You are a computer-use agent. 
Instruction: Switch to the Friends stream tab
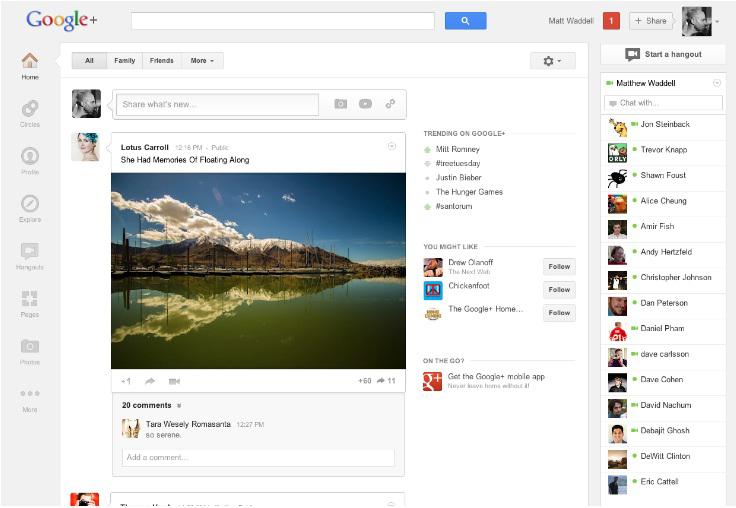pyautogui.click(x=161, y=61)
